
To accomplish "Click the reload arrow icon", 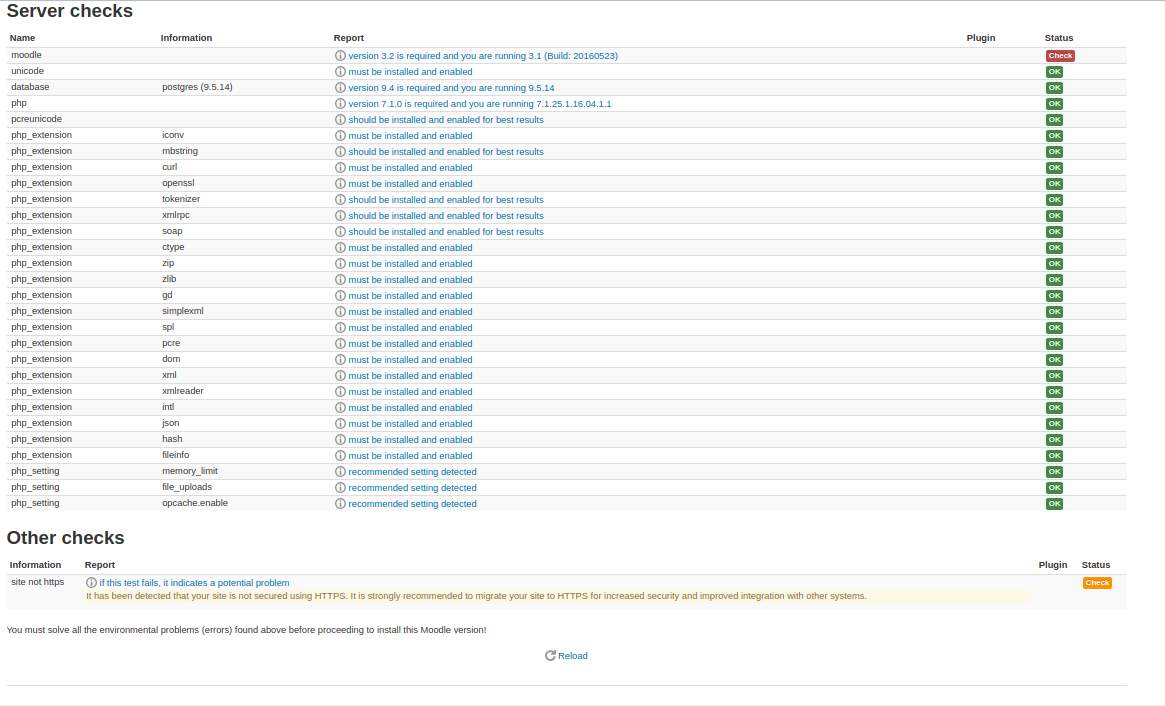I will click(551, 655).
